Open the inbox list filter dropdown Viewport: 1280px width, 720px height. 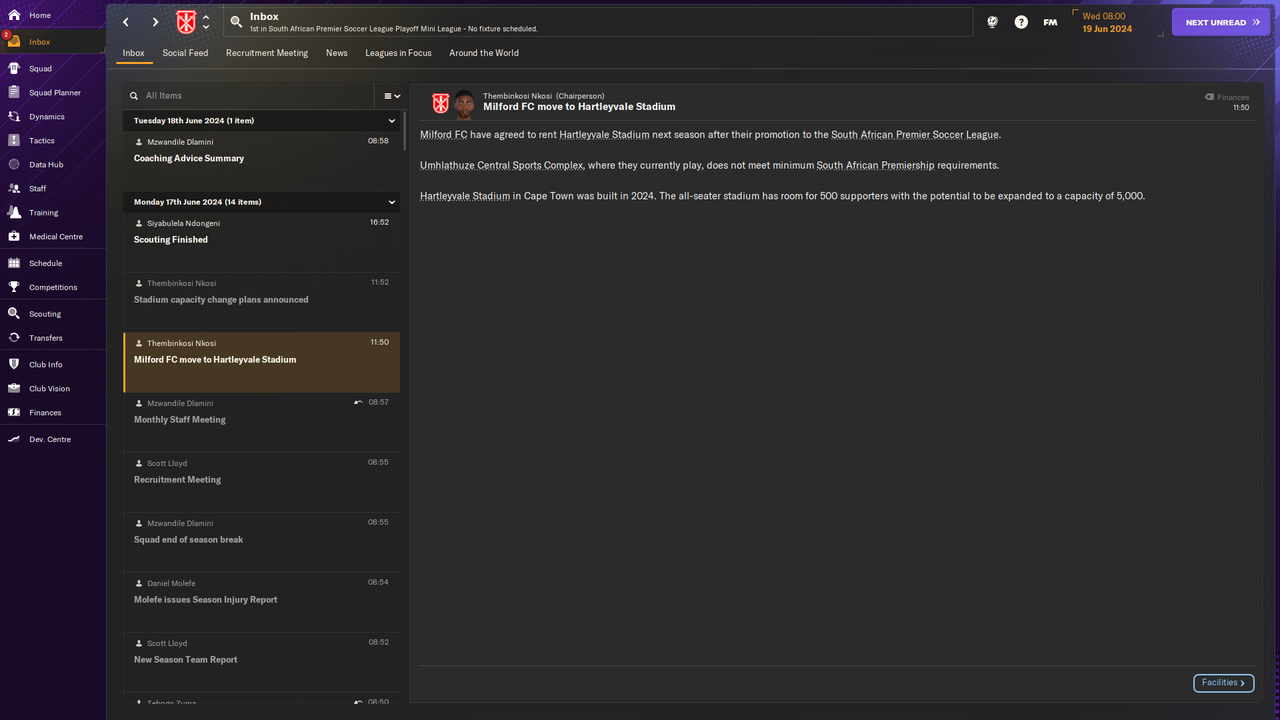392,96
